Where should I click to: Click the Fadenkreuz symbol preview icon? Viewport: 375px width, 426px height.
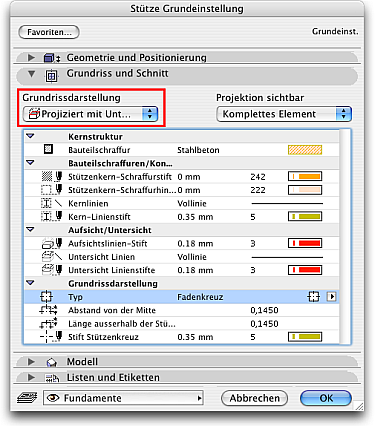point(313,296)
